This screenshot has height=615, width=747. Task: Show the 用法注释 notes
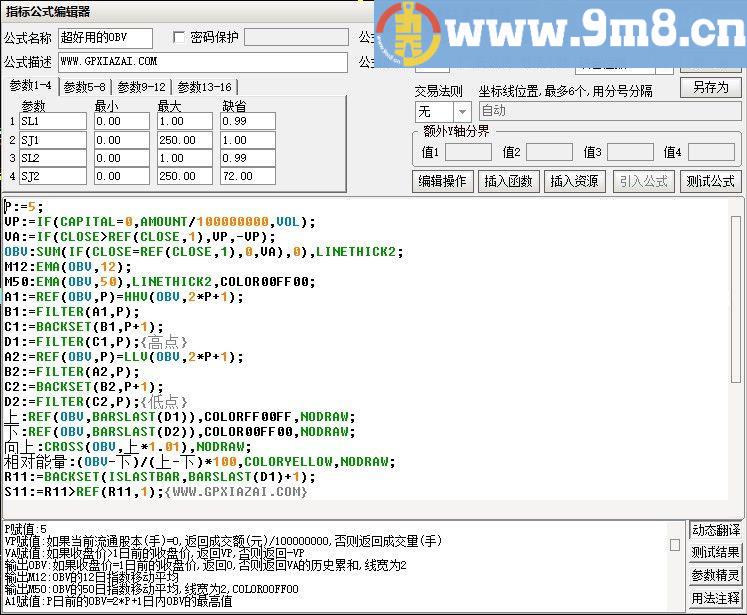716,599
